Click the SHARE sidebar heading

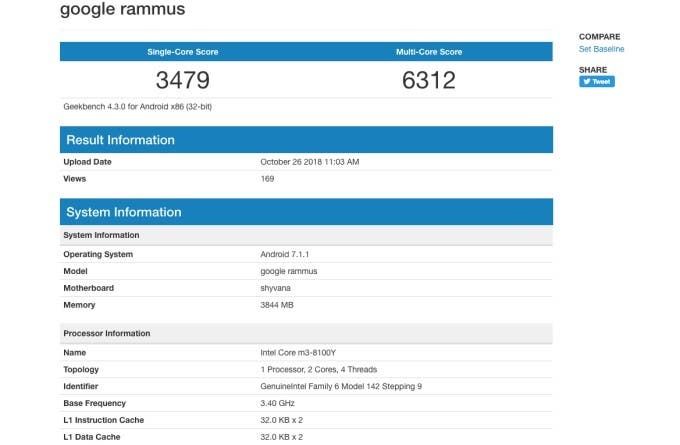pos(593,70)
